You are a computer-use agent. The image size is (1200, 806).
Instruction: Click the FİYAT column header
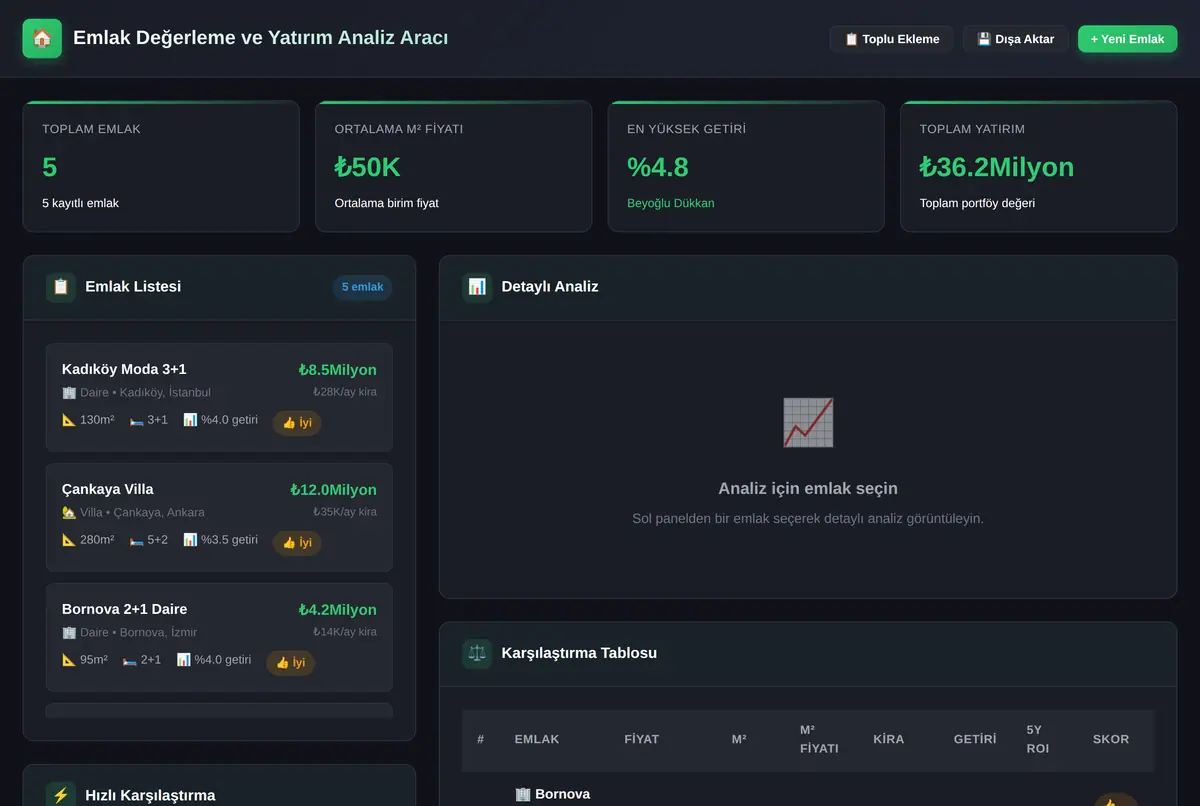tap(642, 739)
